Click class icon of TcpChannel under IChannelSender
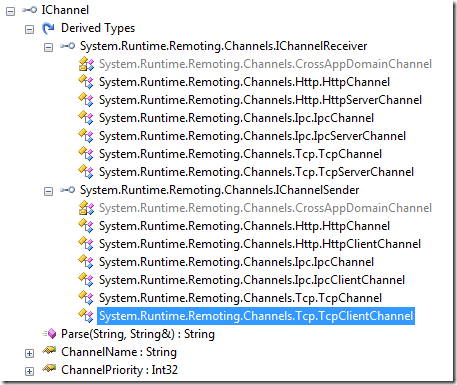 (x=86, y=298)
